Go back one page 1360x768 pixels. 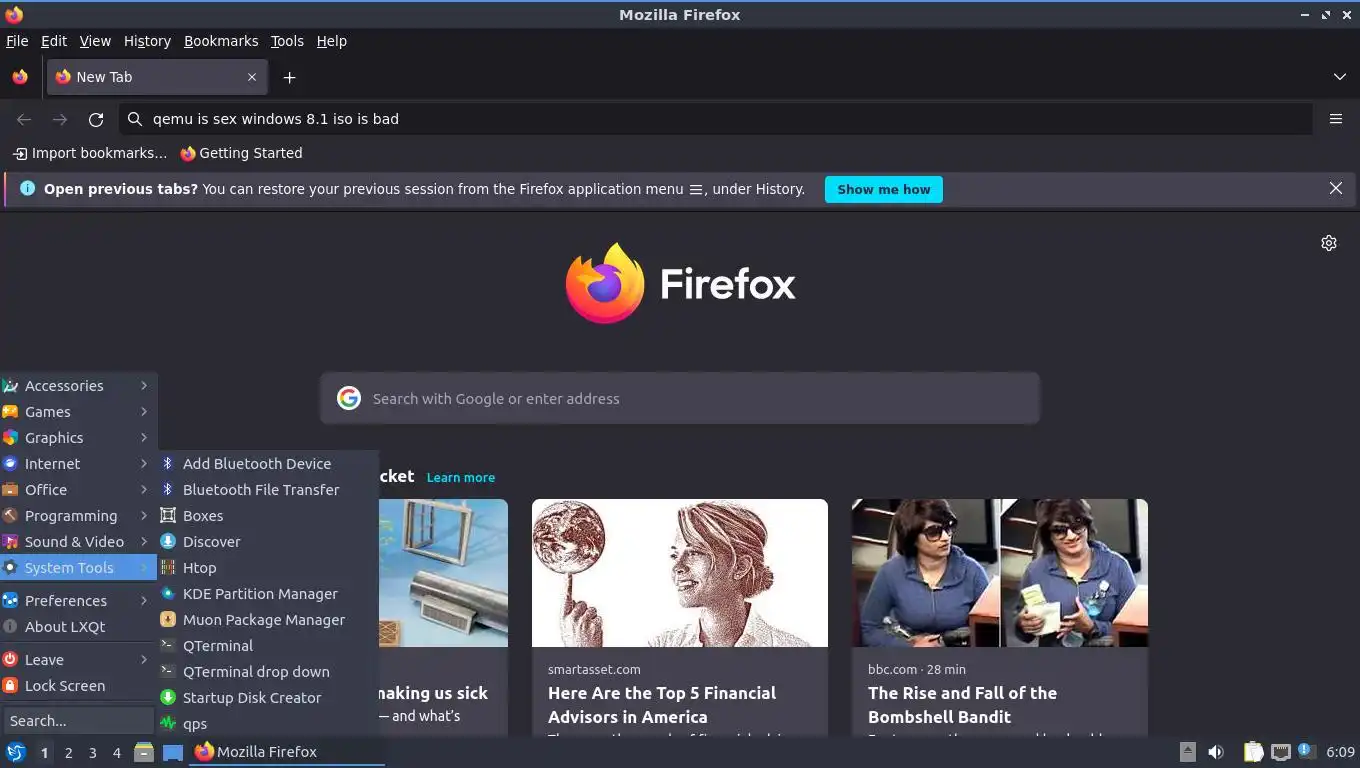24,119
